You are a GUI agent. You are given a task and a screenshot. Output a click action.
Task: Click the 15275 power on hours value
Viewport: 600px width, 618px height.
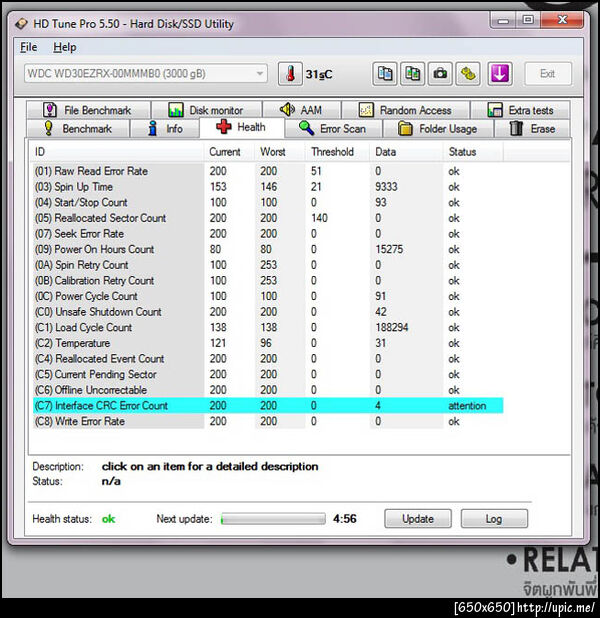(x=389, y=249)
